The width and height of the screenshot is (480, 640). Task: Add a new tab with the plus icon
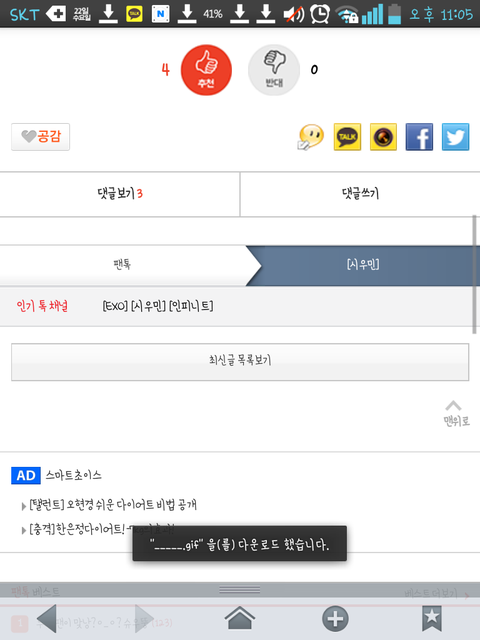pyautogui.click(x=335, y=619)
